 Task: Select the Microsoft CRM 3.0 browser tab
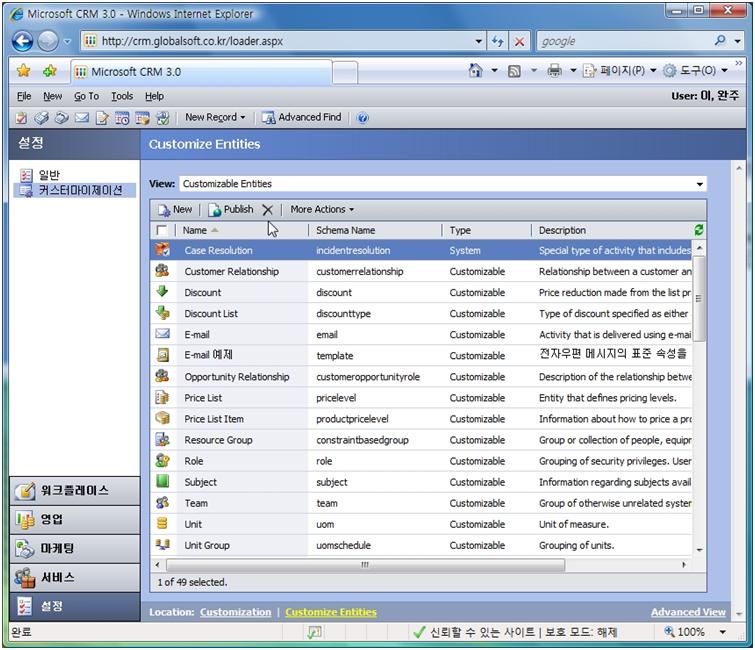click(201, 72)
